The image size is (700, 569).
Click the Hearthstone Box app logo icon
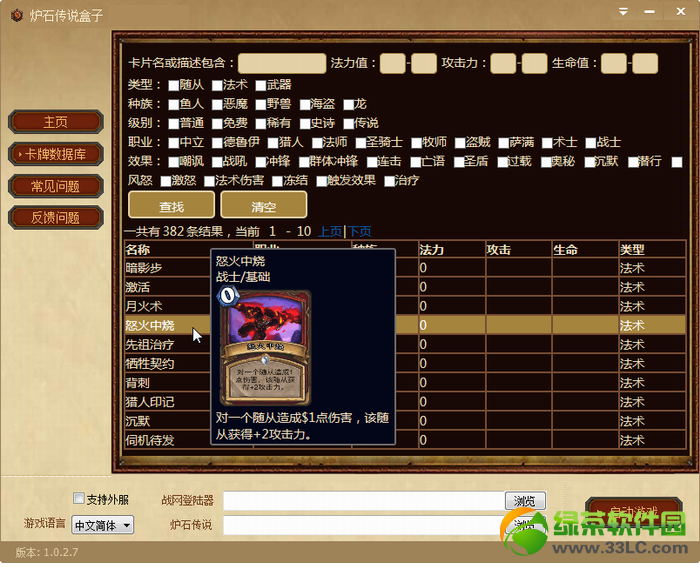click(x=17, y=16)
